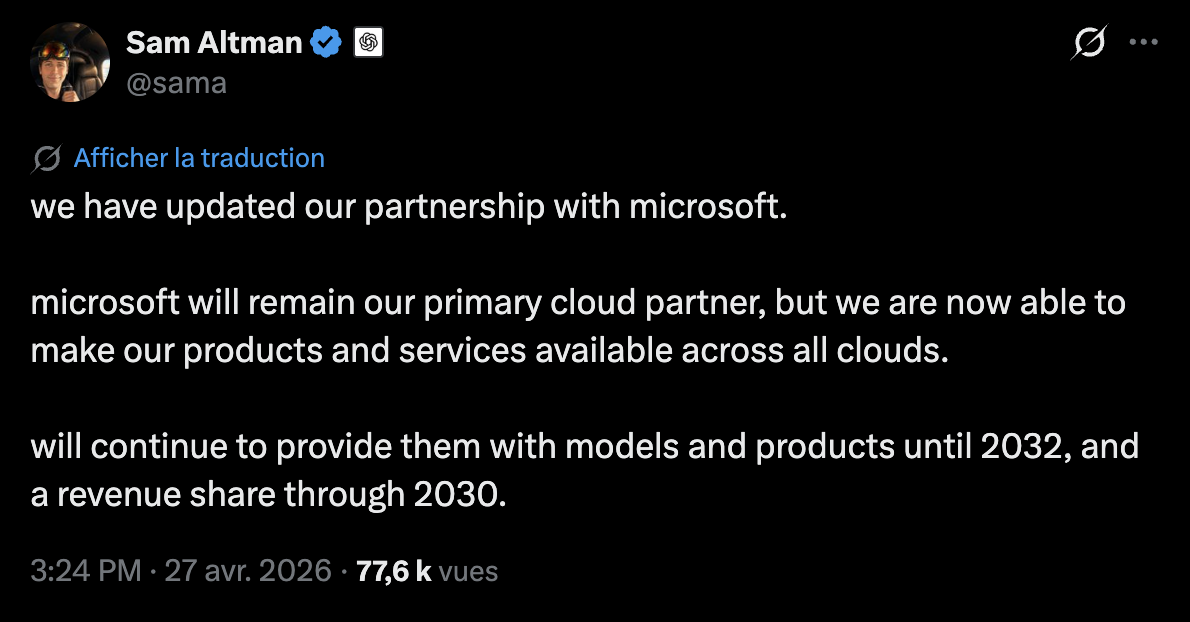Open the @sama handle link
This screenshot has width=1190, height=622.
coord(176,83)
